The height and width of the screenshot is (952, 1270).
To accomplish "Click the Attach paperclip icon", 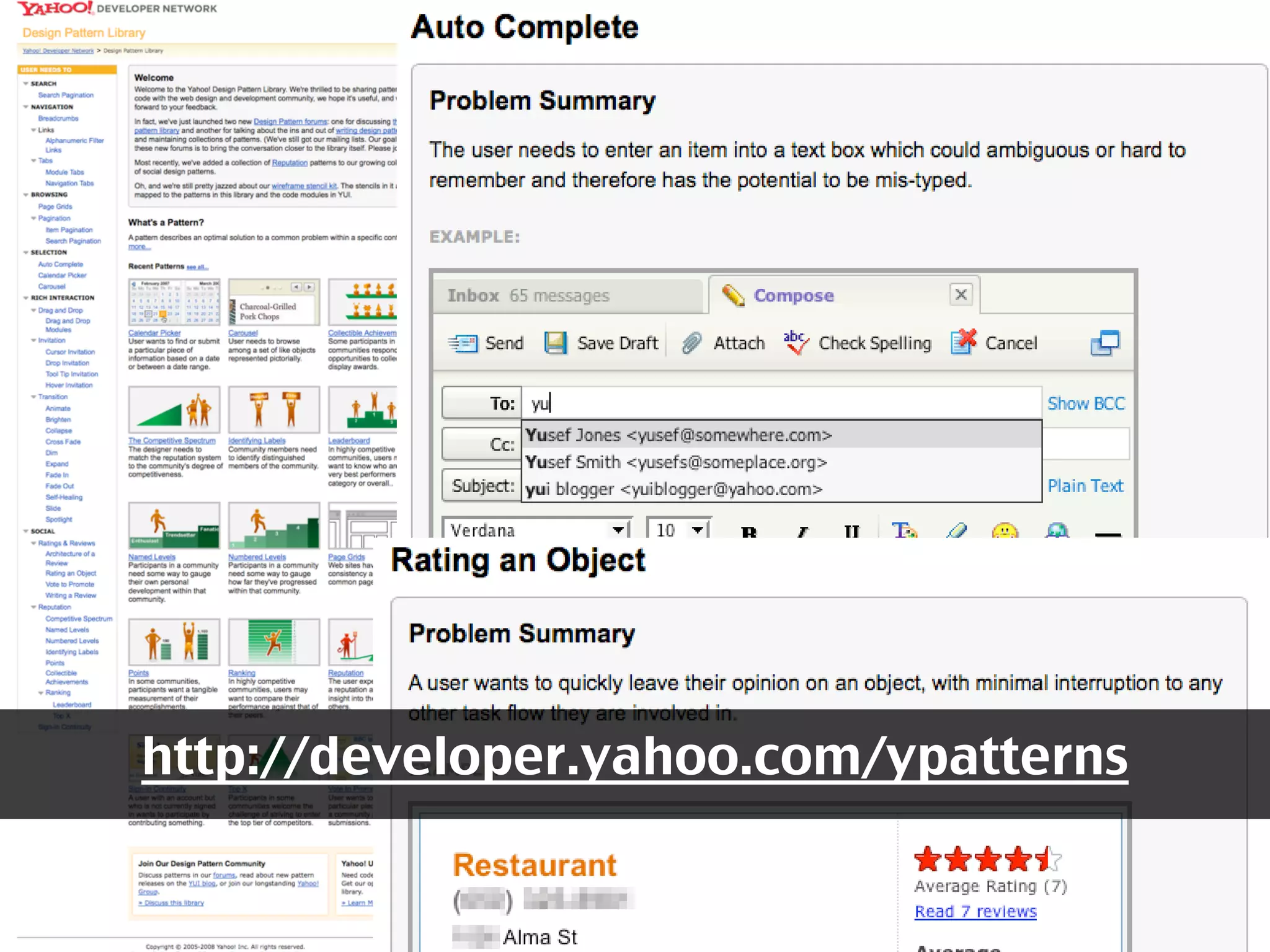I will [691, 343].
